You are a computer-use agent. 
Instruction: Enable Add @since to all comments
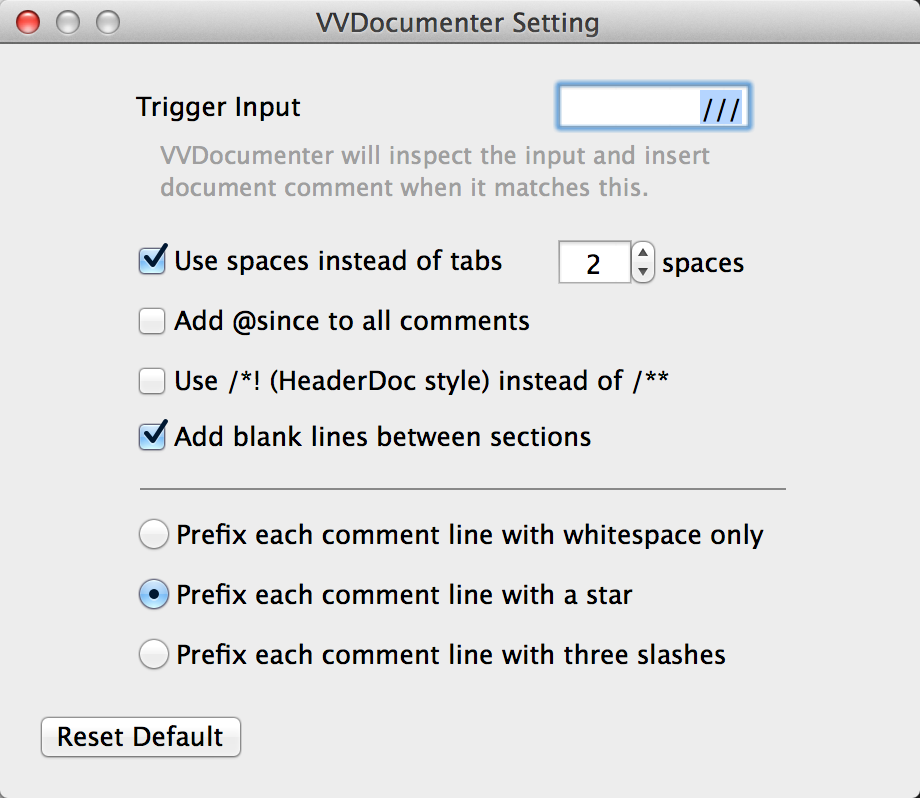pos(152,321)
